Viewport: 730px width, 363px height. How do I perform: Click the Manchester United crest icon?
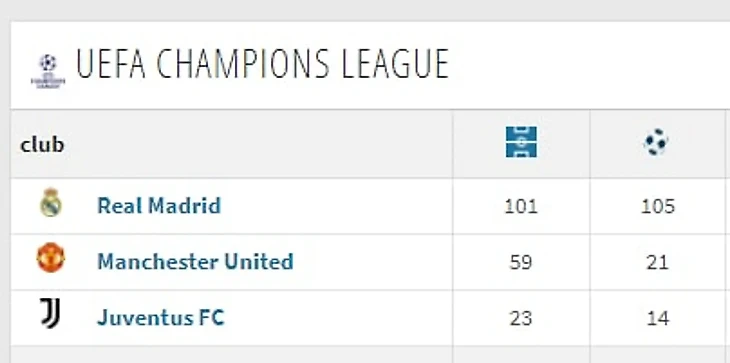point(51,258)
